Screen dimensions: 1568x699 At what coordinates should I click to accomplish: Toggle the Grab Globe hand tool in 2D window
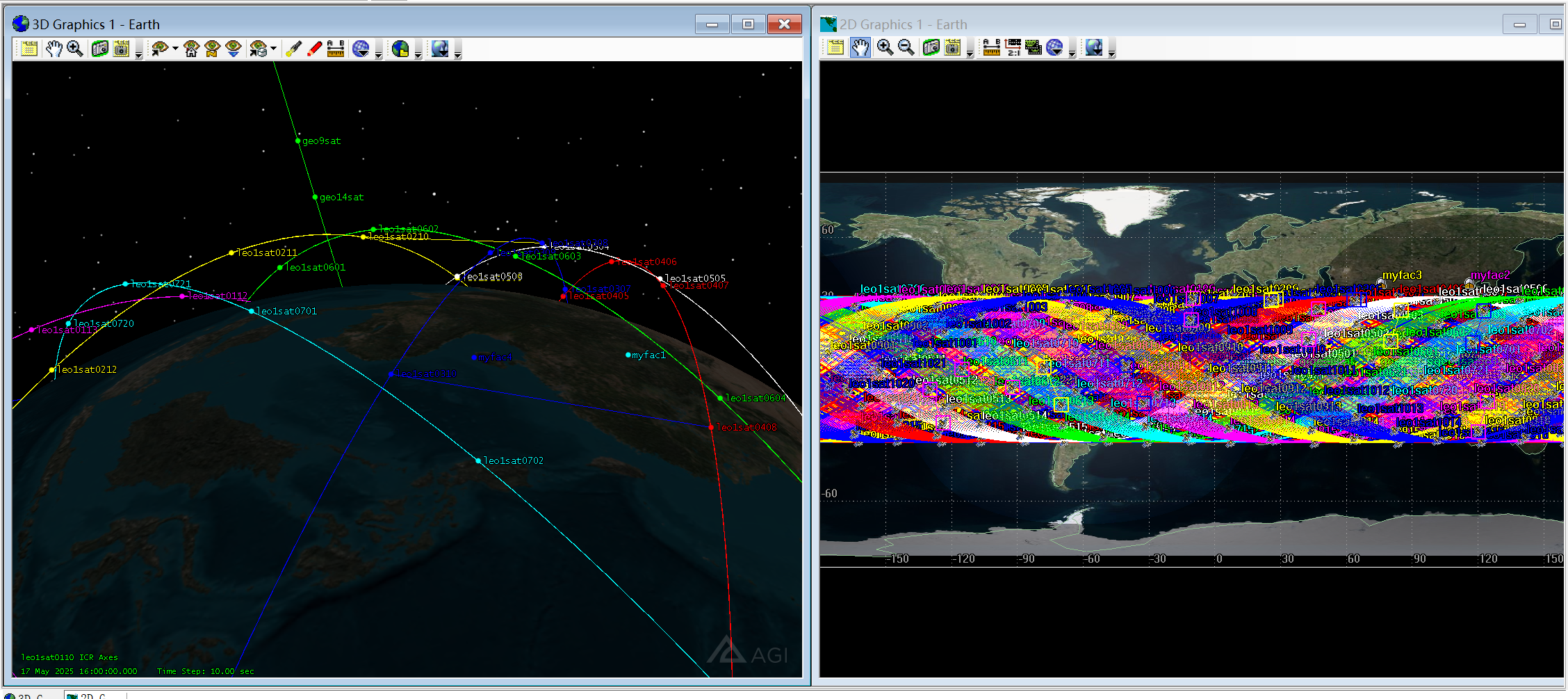tap(860, 47)
